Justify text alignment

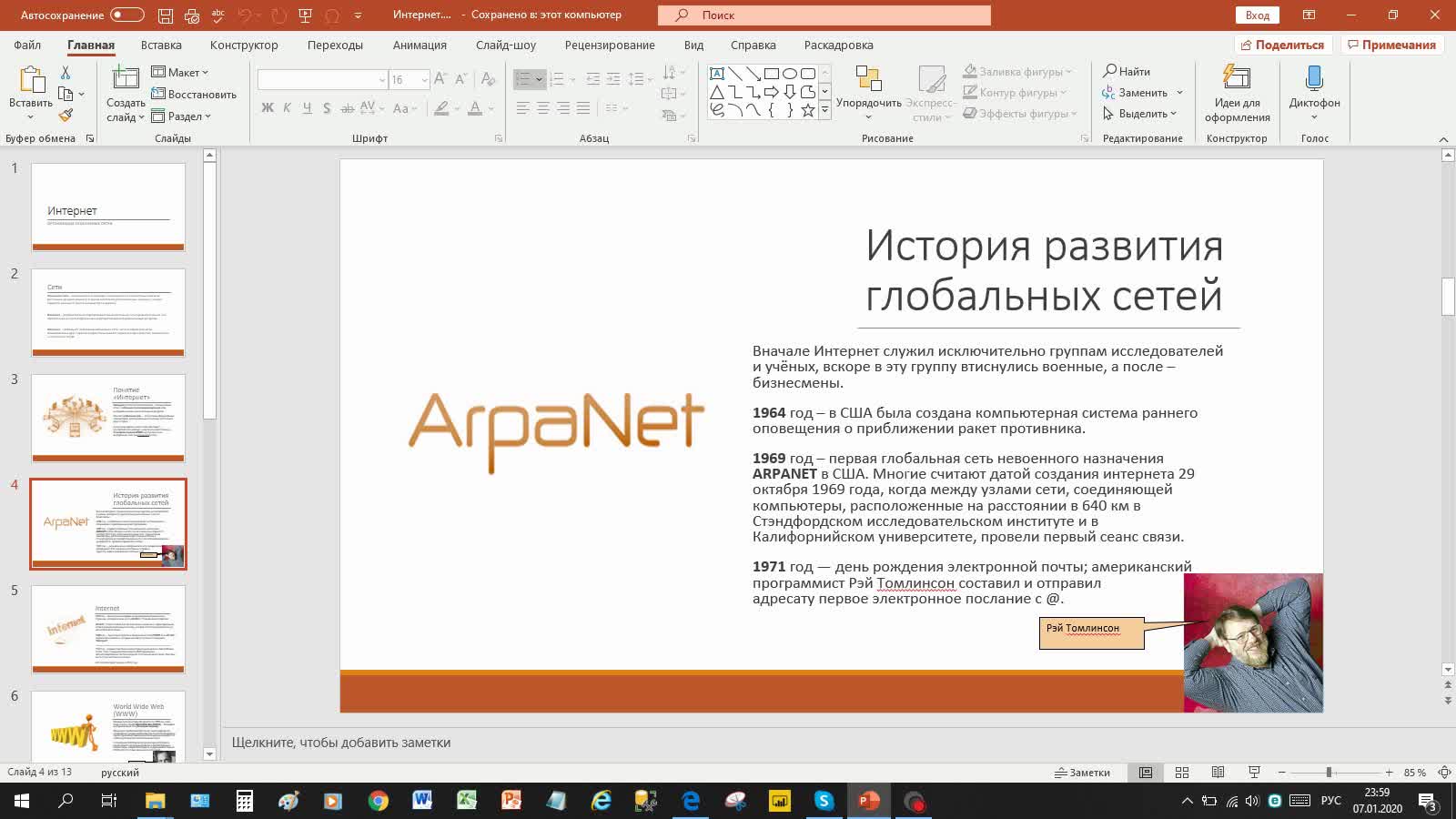582,107
